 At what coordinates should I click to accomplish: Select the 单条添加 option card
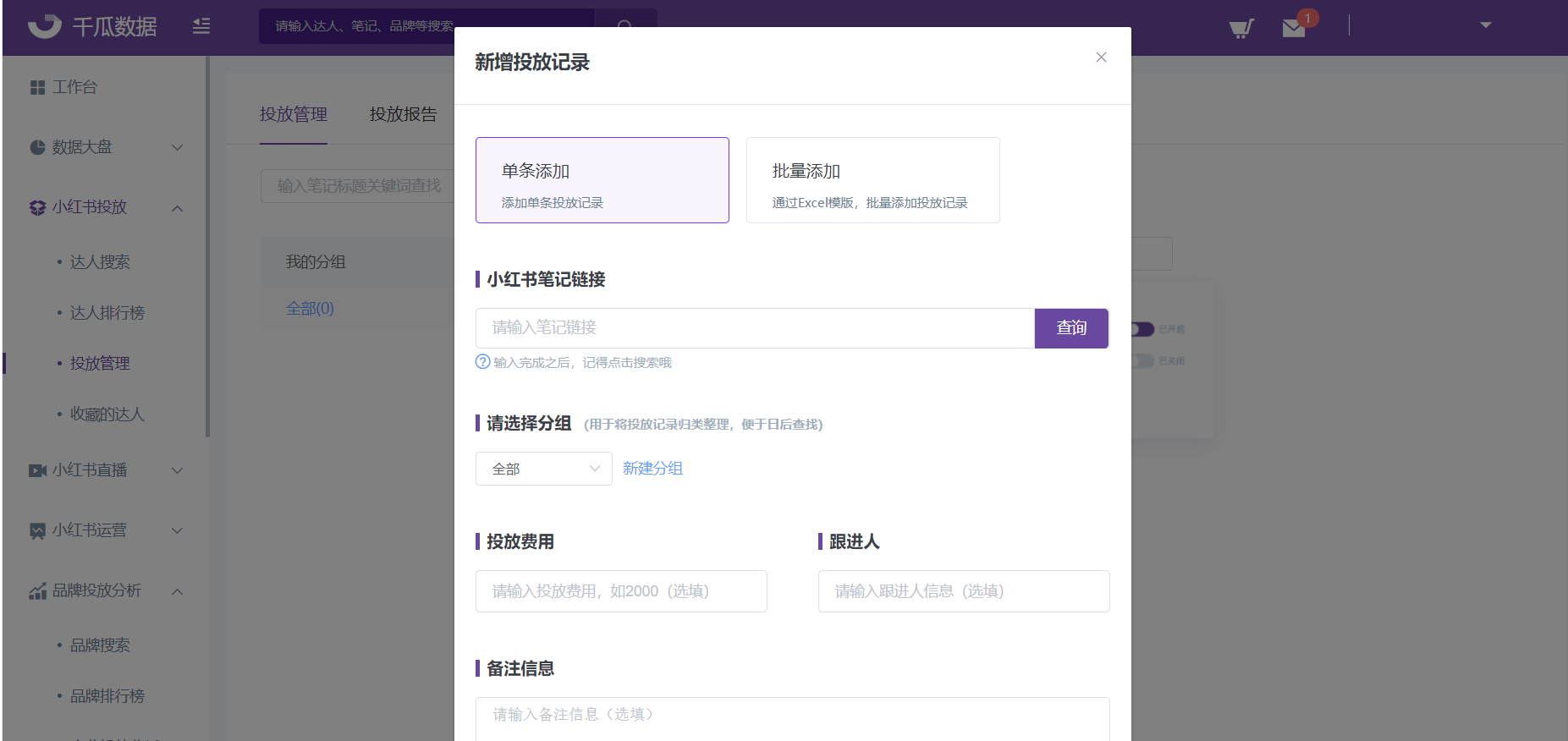(x=602, y=180)
